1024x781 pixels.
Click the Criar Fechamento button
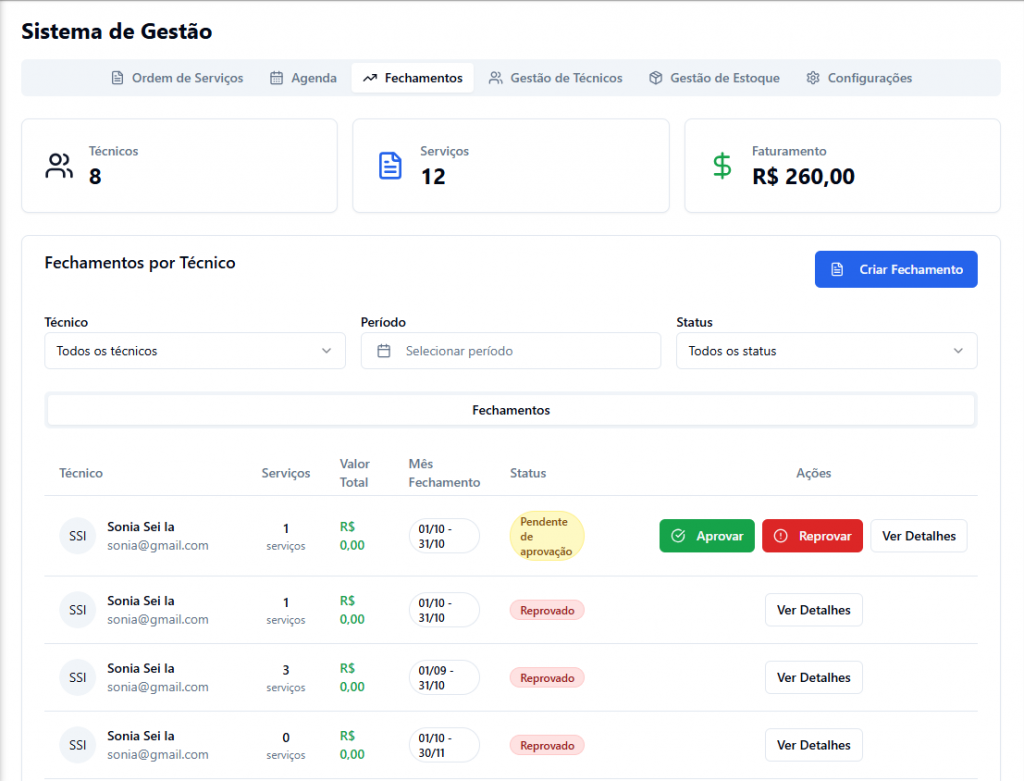(x=896, y=269)
